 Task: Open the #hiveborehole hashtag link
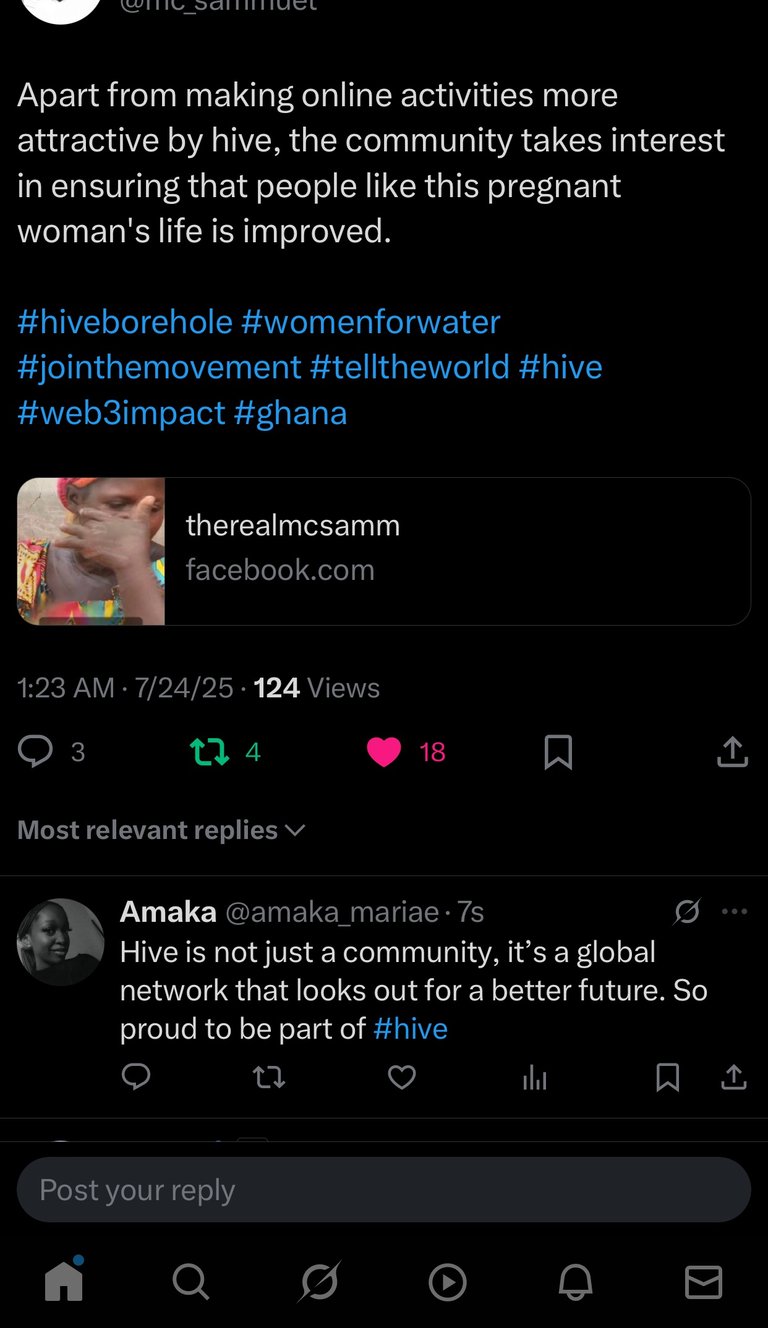125,322
